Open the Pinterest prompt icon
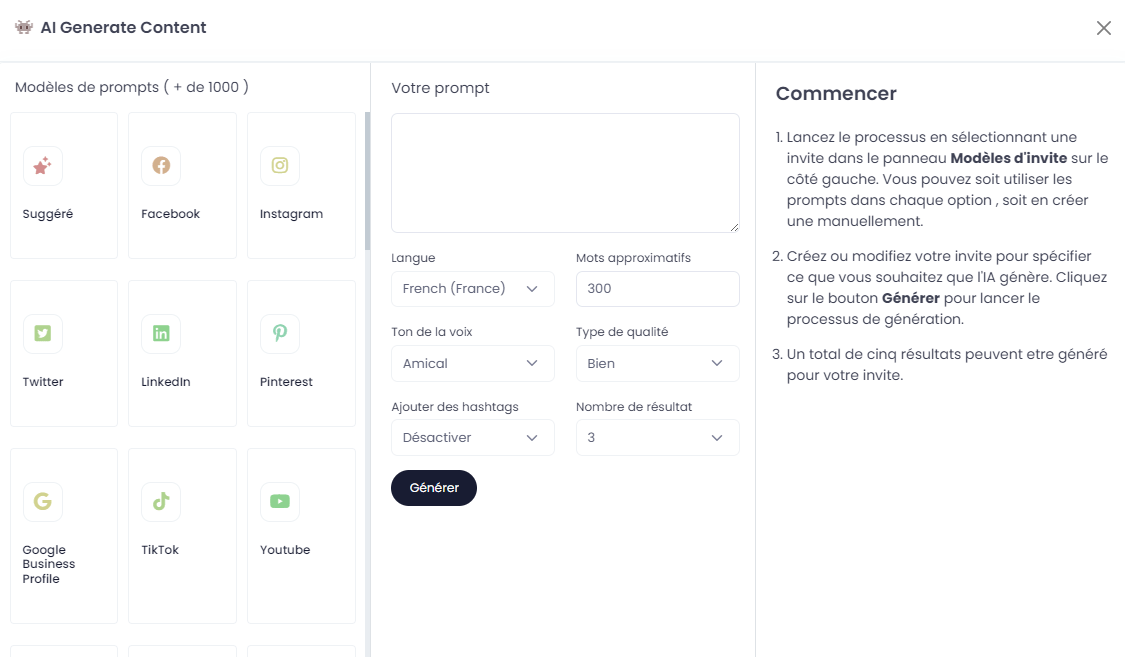The image size is (1125, 657). 280,334
